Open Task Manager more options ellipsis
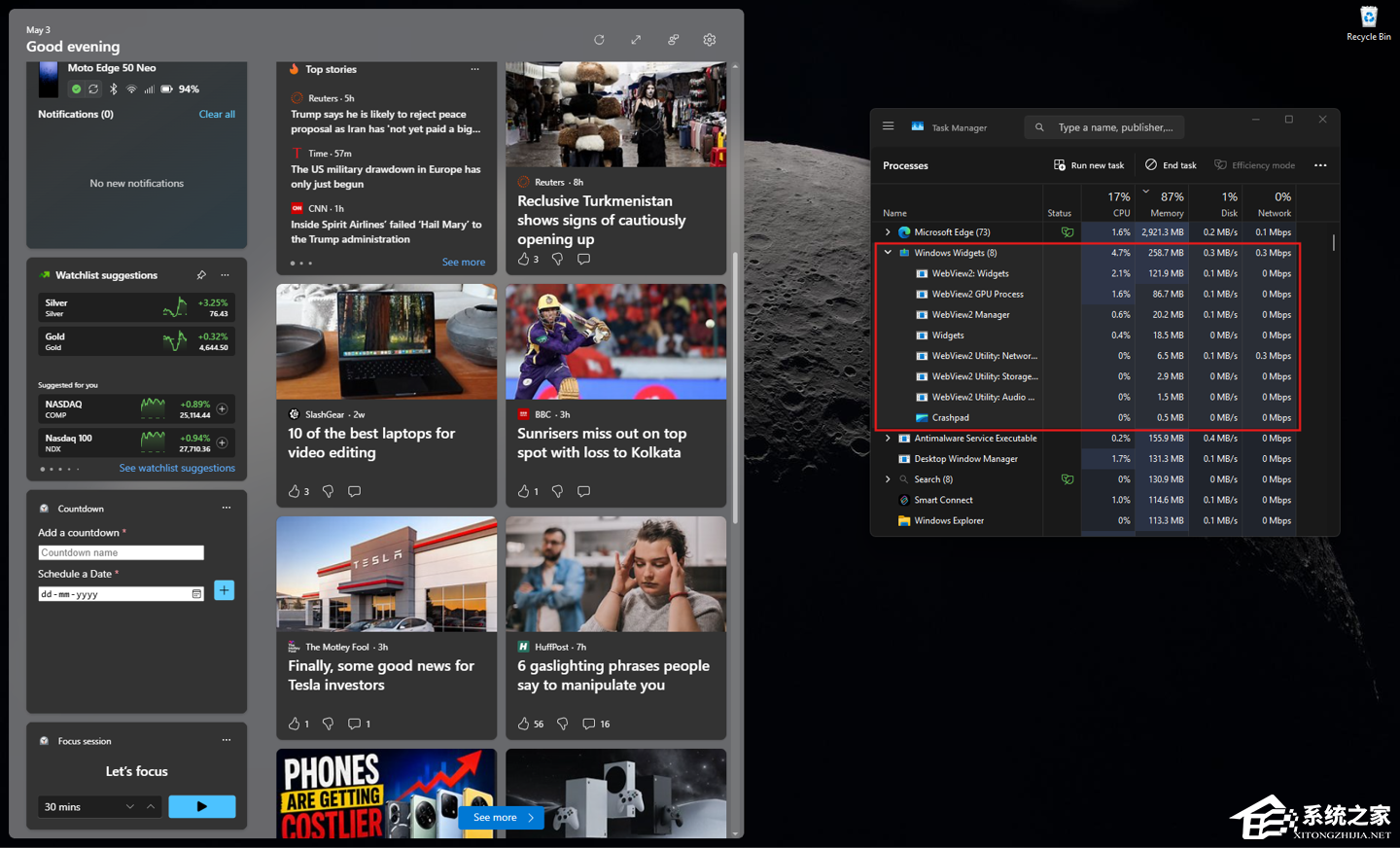The width and height of the screenshot is (1400, 848). (1320, 165)
